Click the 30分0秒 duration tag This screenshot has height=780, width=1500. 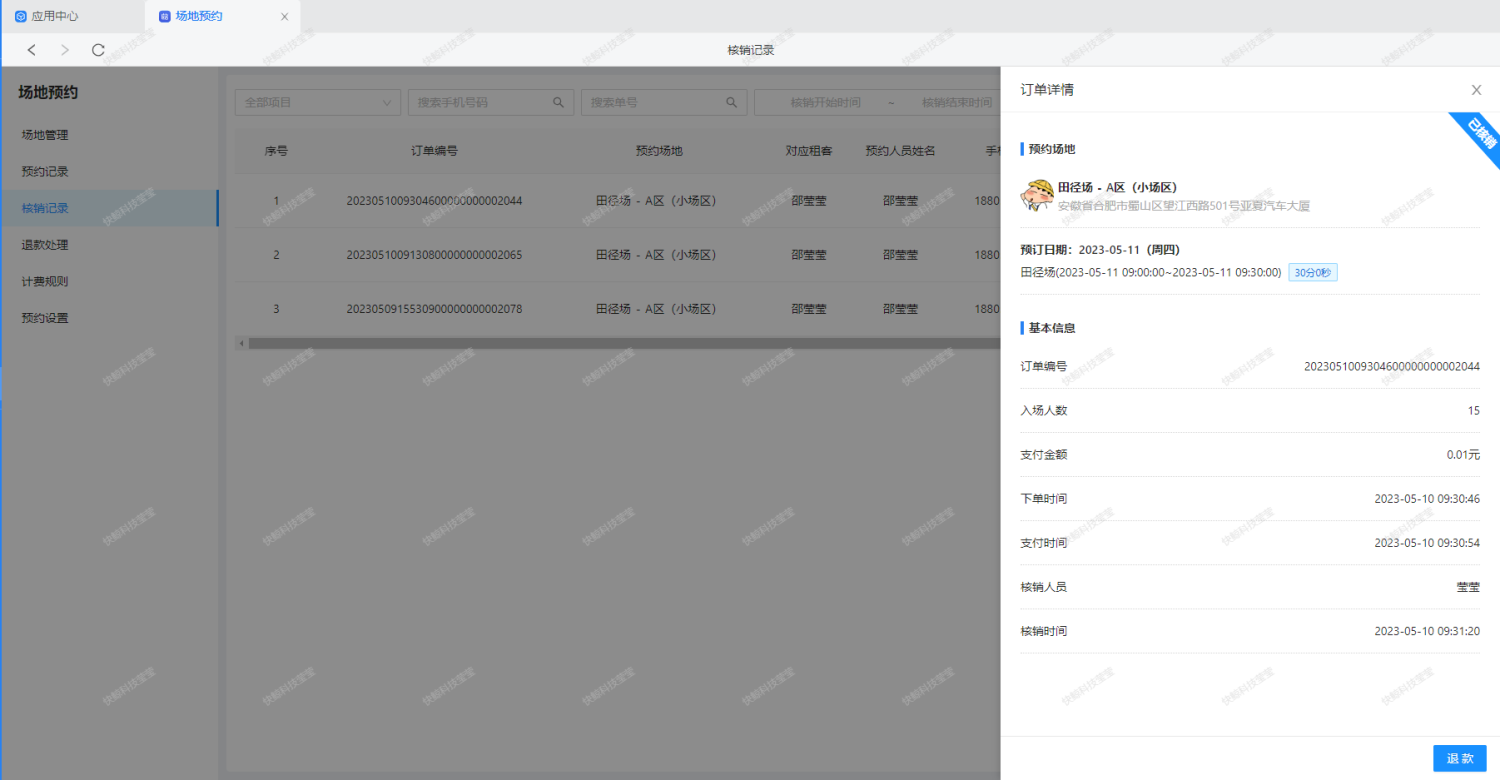click(1312, 272)
